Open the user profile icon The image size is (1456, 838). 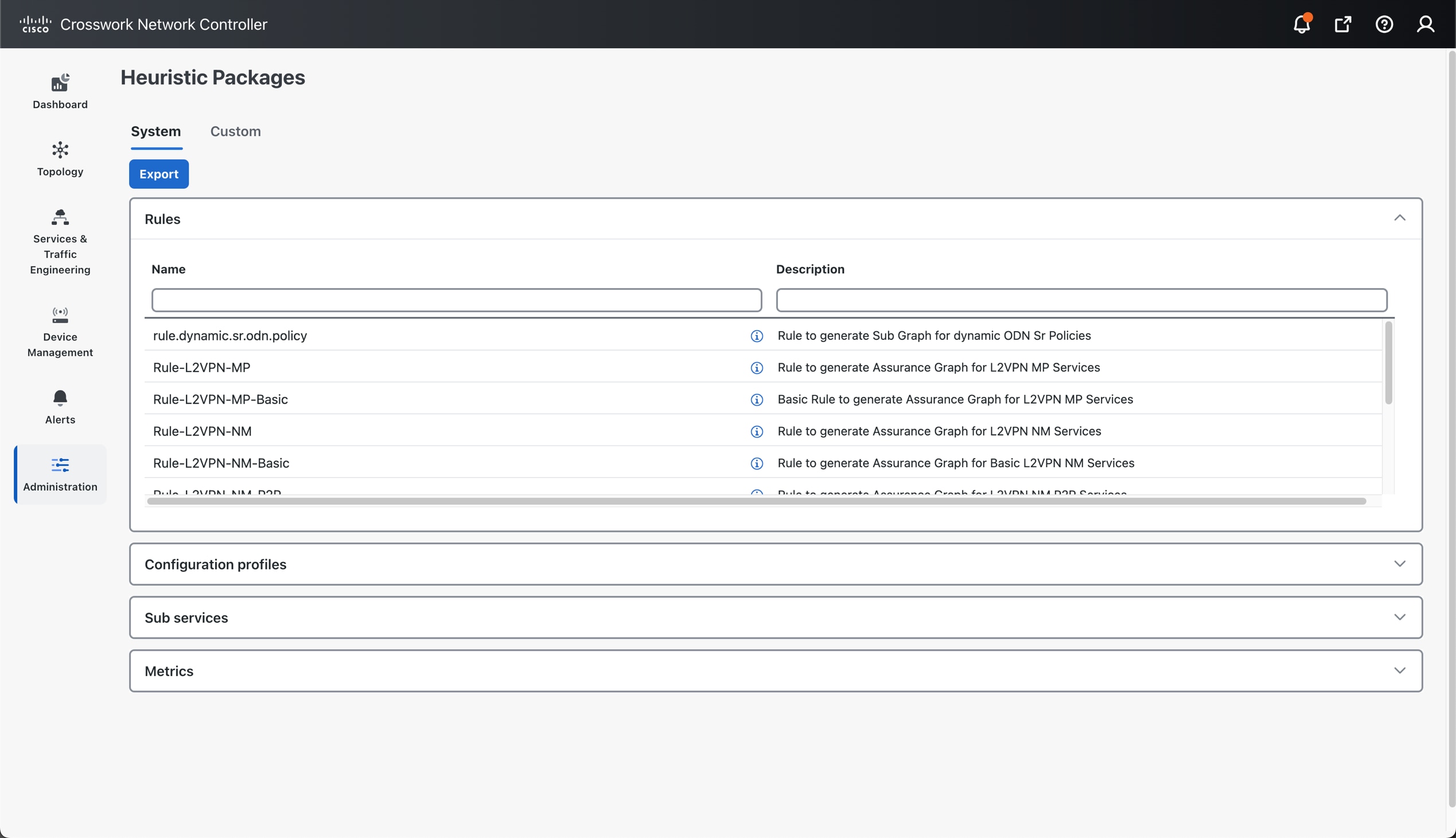click(x=1426, y=24)
